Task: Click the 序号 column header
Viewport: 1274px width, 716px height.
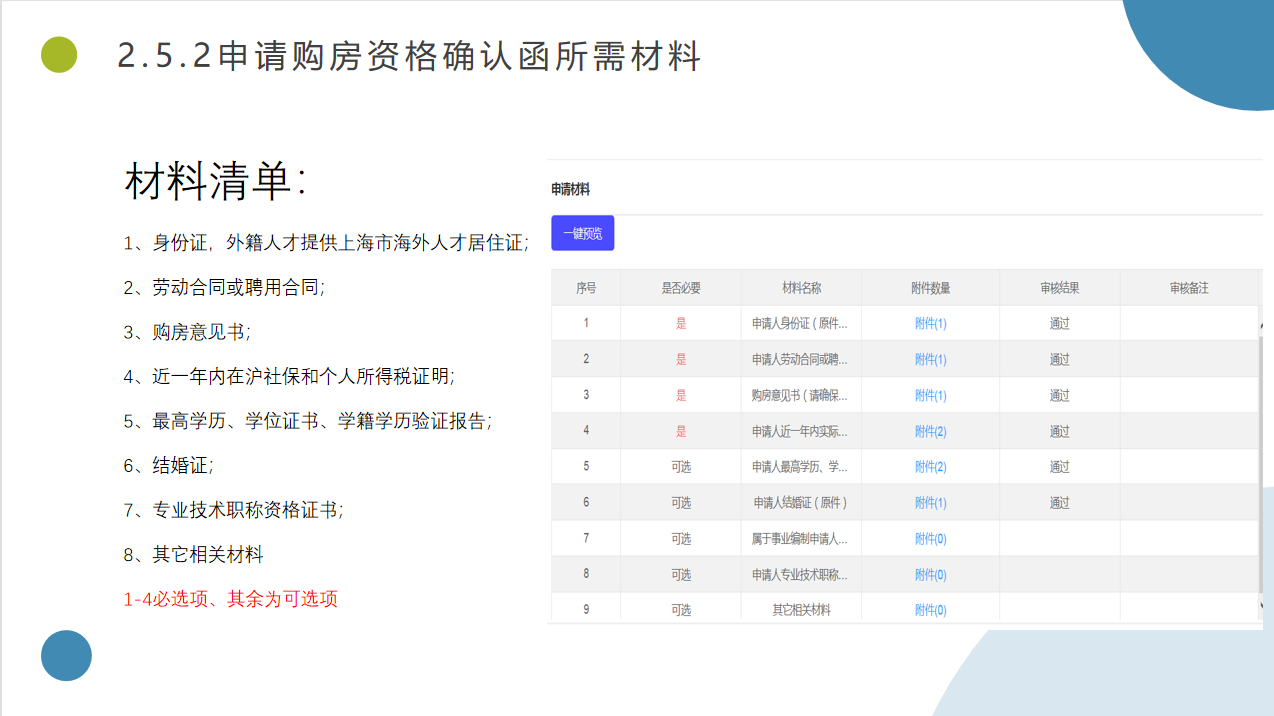Action: (x=586, y=288)
